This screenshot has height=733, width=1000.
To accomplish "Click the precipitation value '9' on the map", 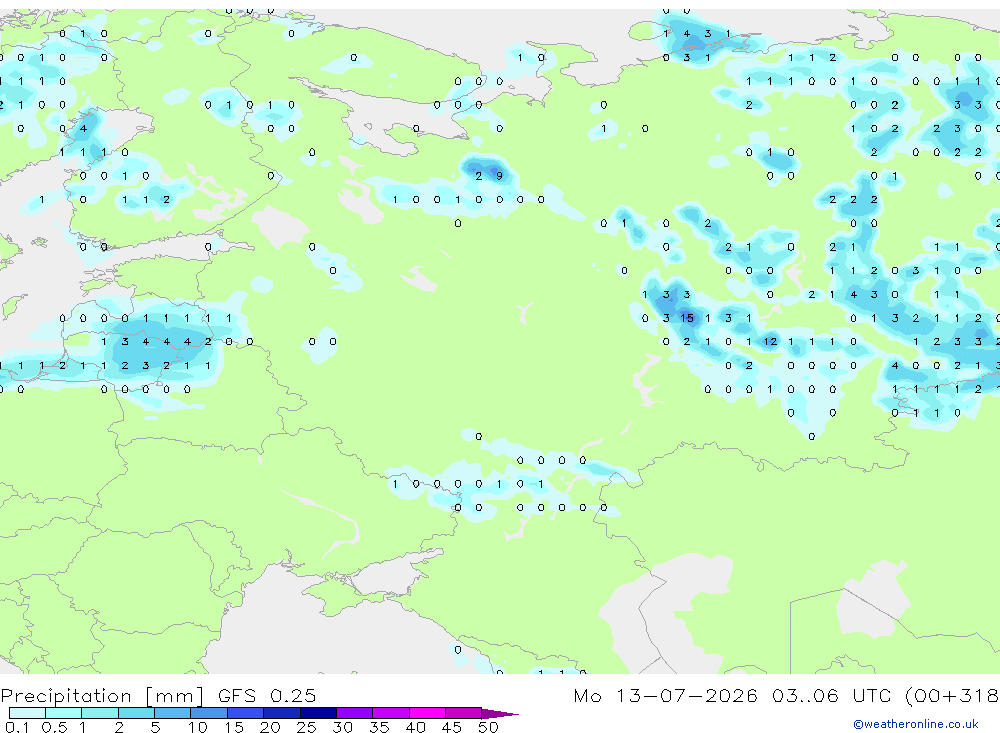I will click(x=499, y=176).
